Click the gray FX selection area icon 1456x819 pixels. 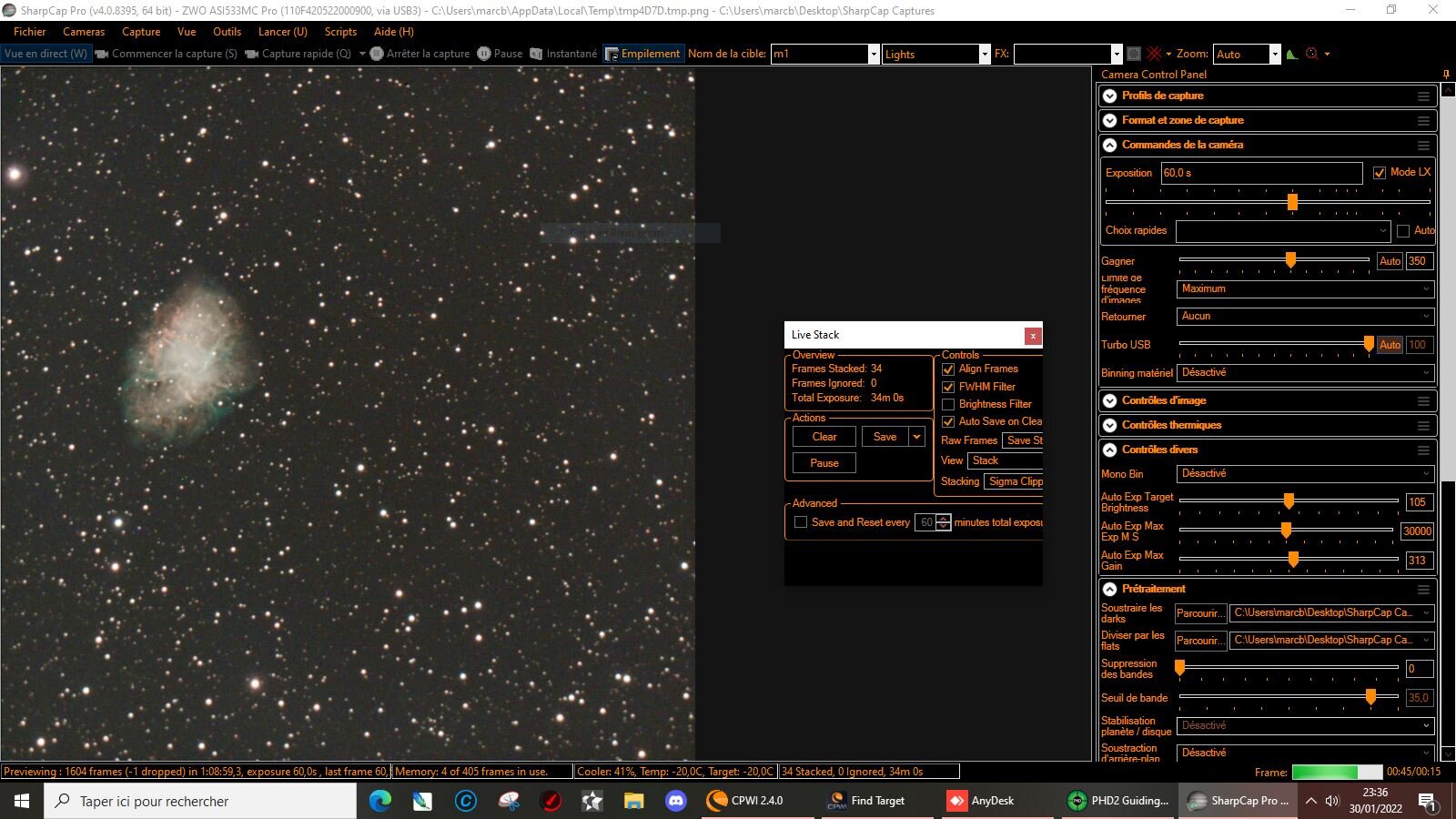pyautogui.click(x=1134, y=54)
